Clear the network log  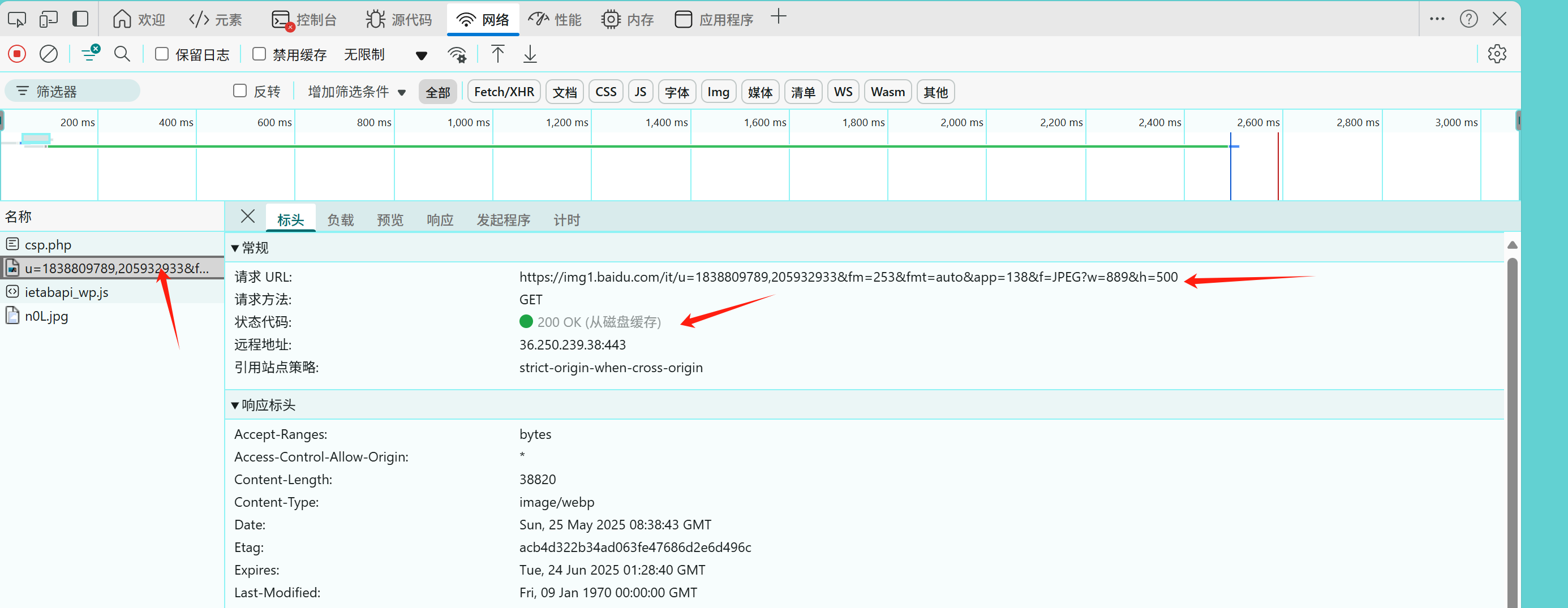tap(49, 54)
